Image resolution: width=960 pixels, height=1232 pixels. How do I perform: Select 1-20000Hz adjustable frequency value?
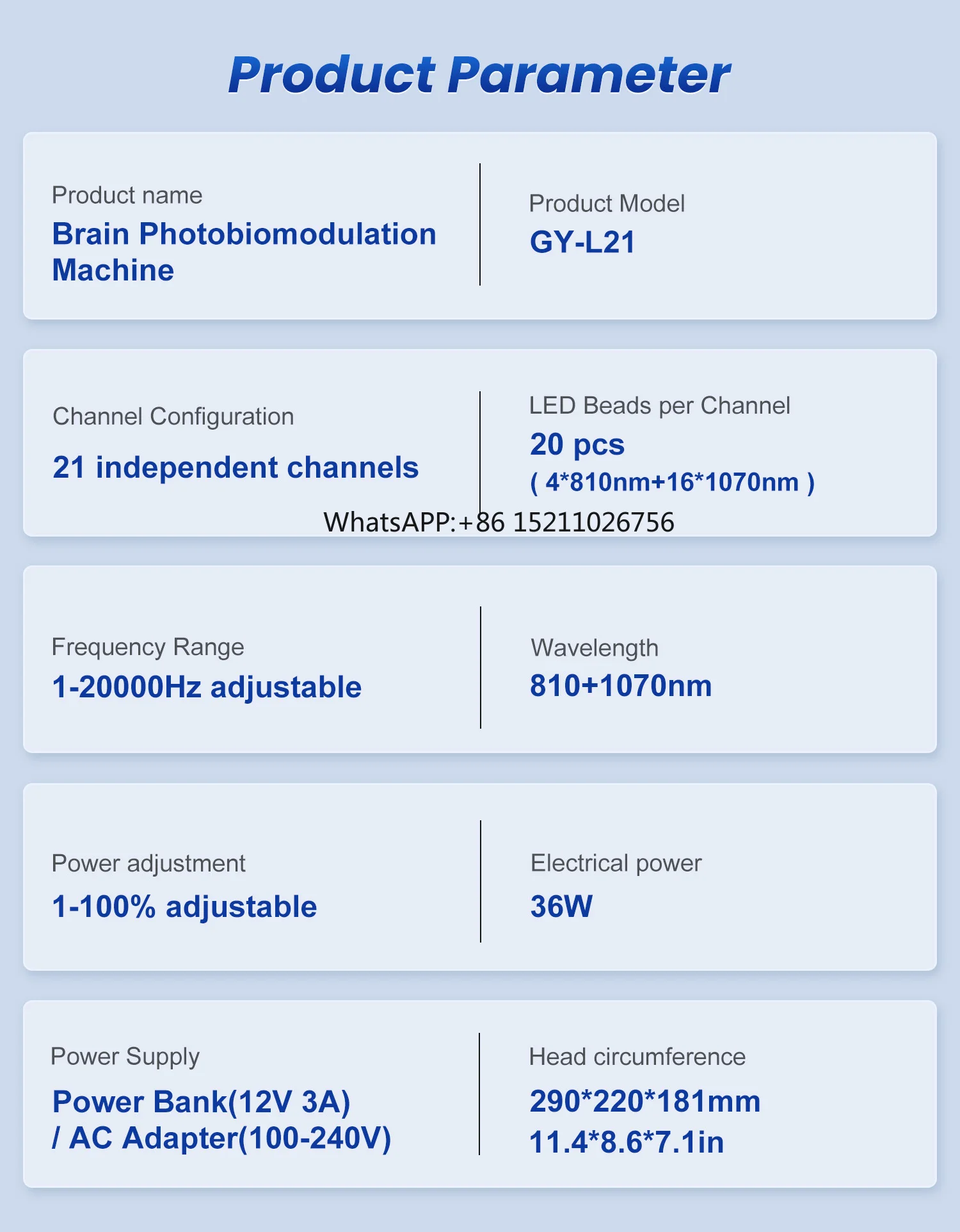pyautogui.click(x=207, y=687)
